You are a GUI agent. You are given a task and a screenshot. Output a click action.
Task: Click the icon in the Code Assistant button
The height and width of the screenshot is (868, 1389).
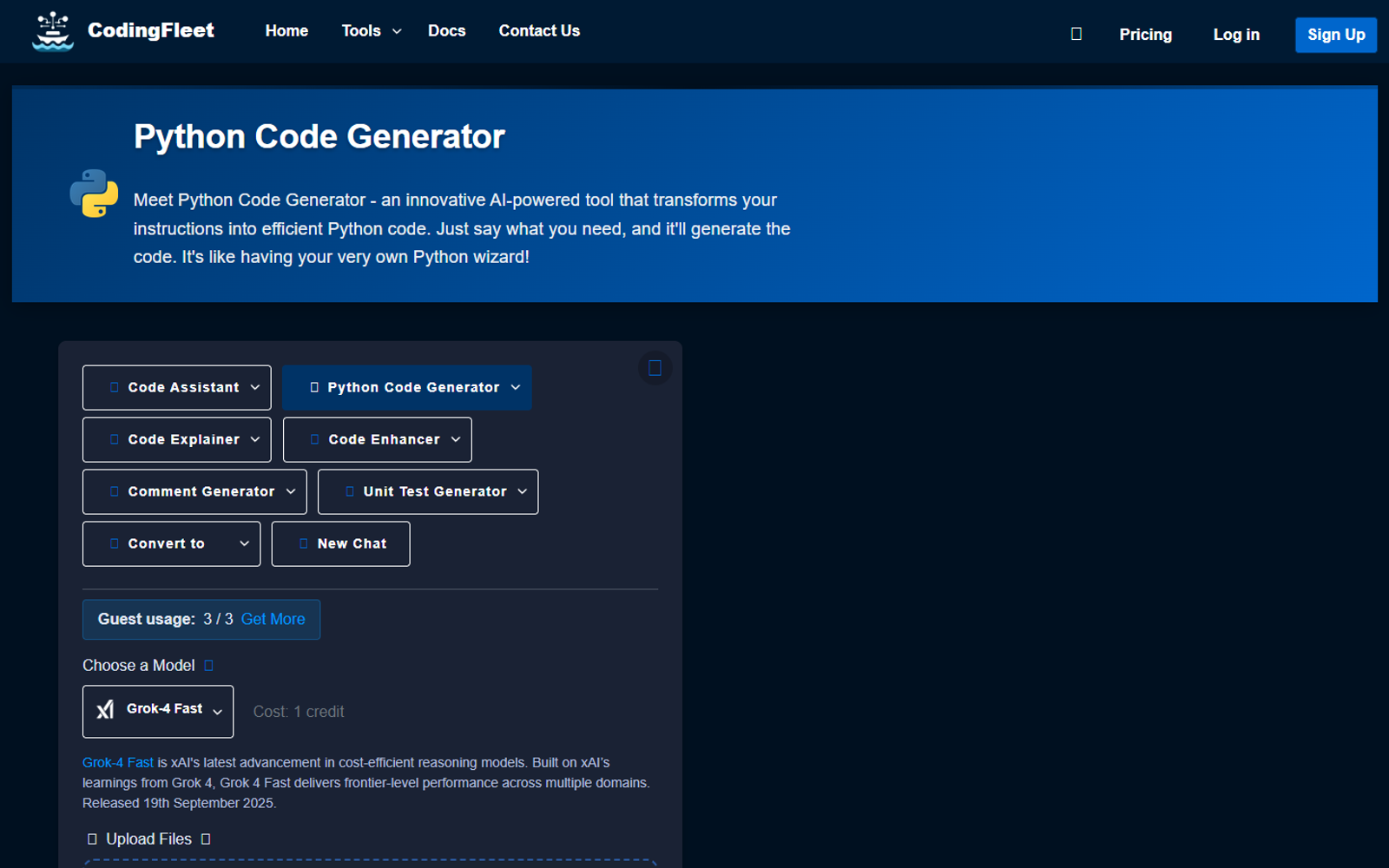(115, 387)
